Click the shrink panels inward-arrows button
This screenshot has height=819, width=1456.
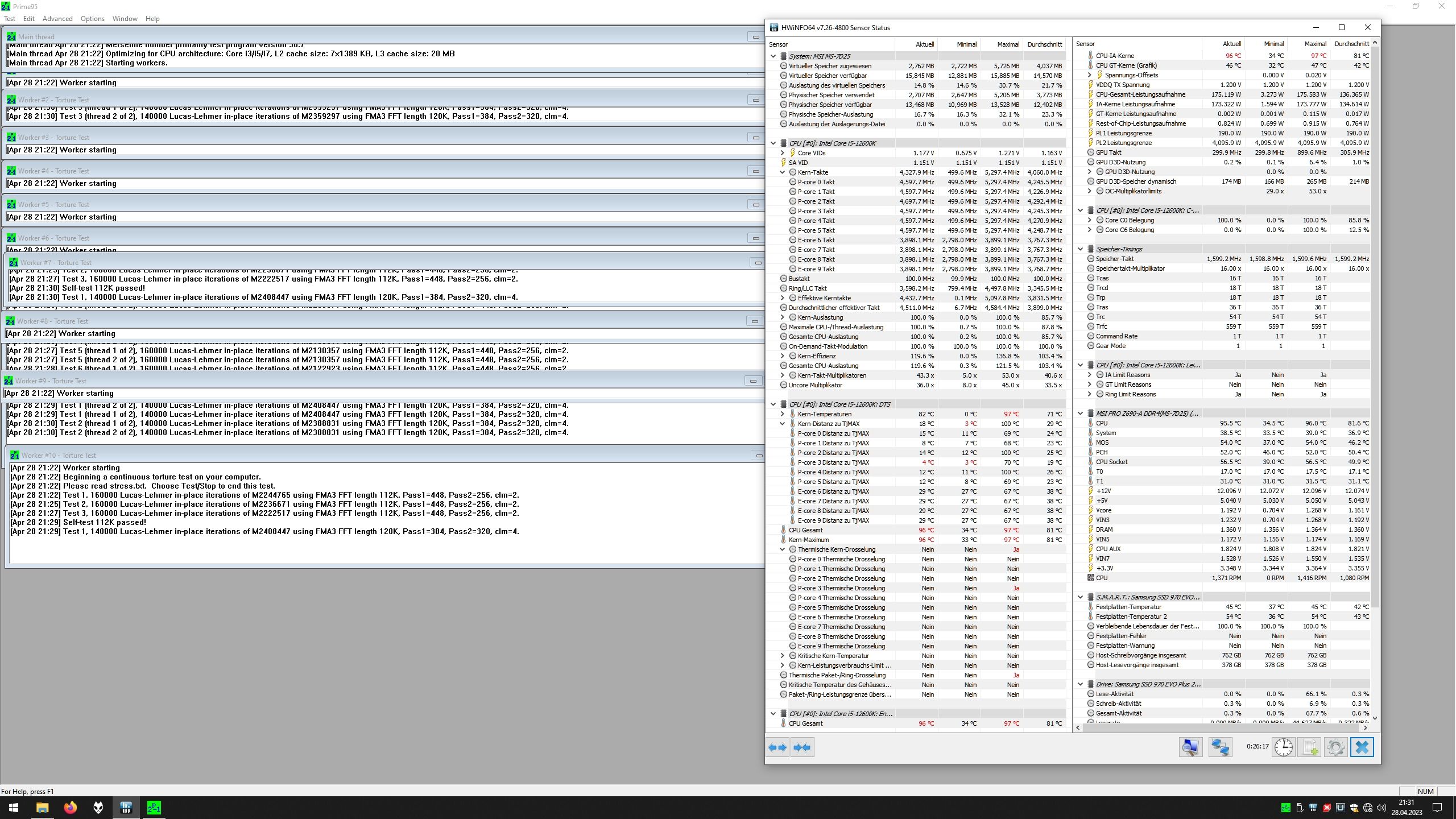click(802, 747)
